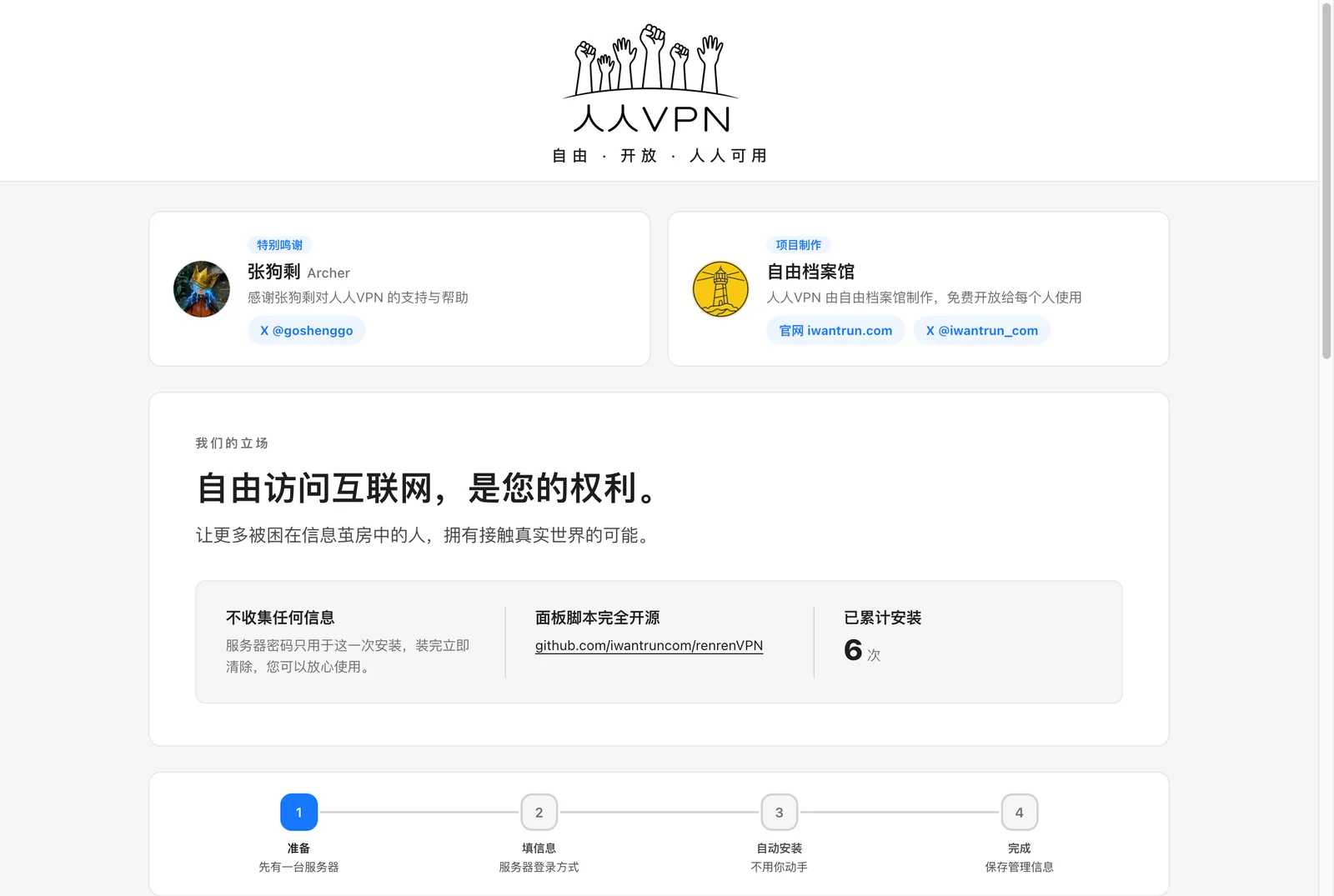Open github.com/iwantruncom/renrenVPN repository link
Viewport: 1334px width, 896px height.
[649, 646]
